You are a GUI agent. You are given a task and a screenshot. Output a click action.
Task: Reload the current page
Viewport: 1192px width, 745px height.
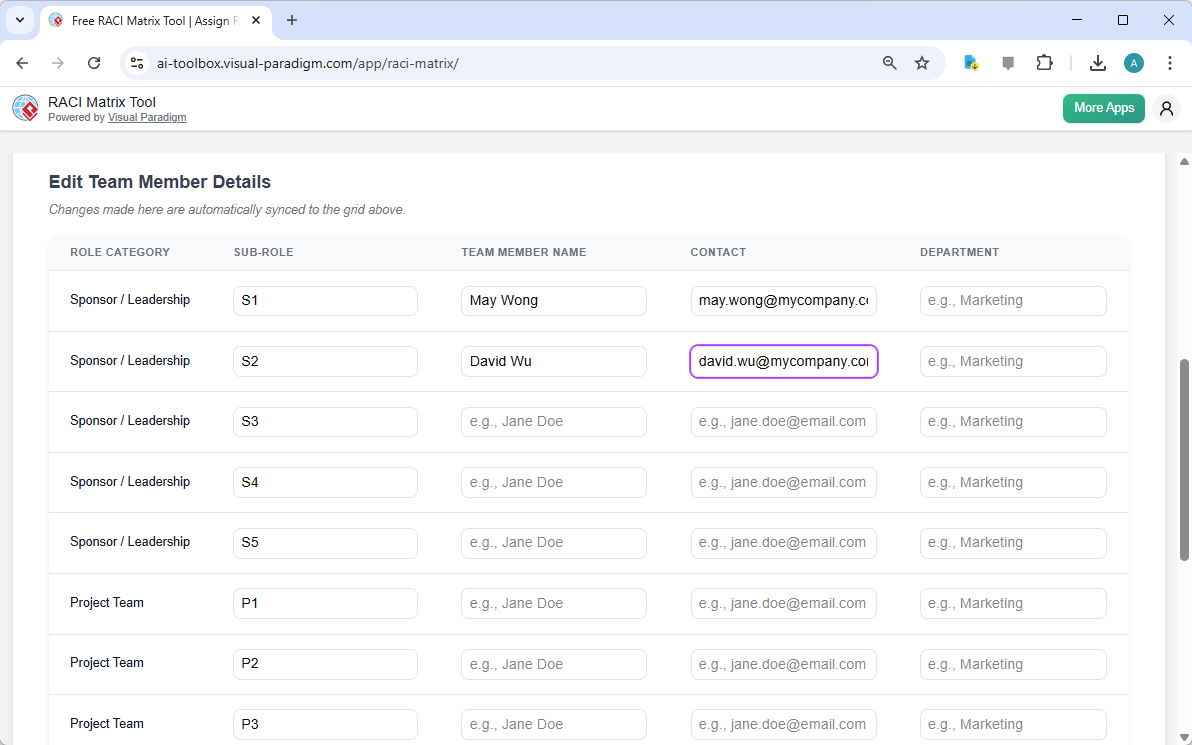pos(94,62)
